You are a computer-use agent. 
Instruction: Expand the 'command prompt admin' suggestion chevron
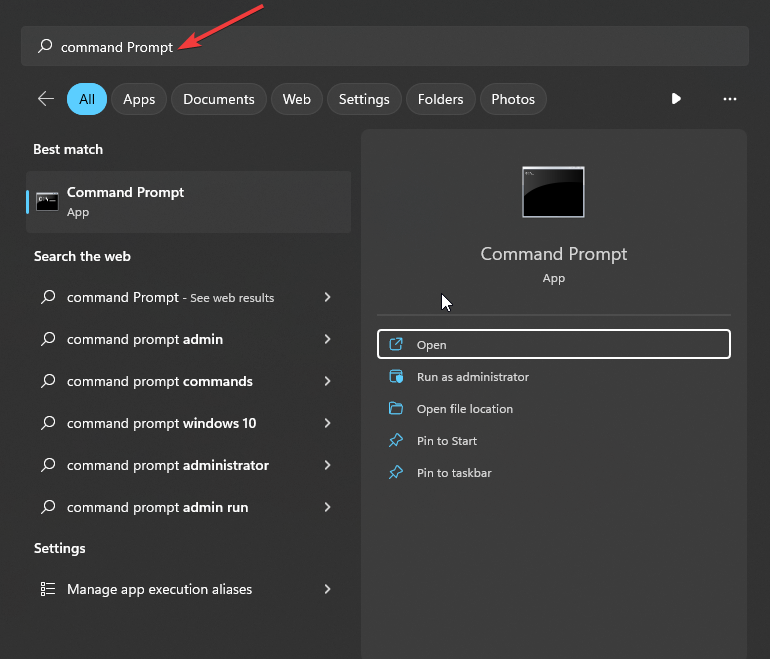327,340
